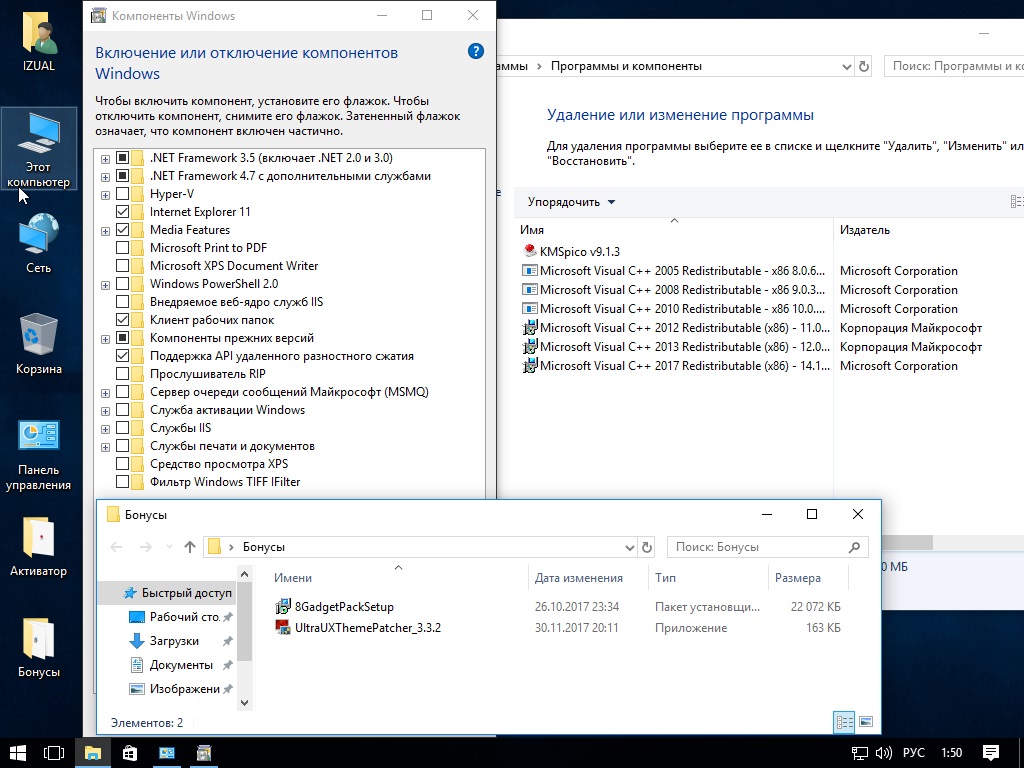Go up one level in Бонусы window
Viewport: 1024px width, 768px height.
tap(189, 547)
